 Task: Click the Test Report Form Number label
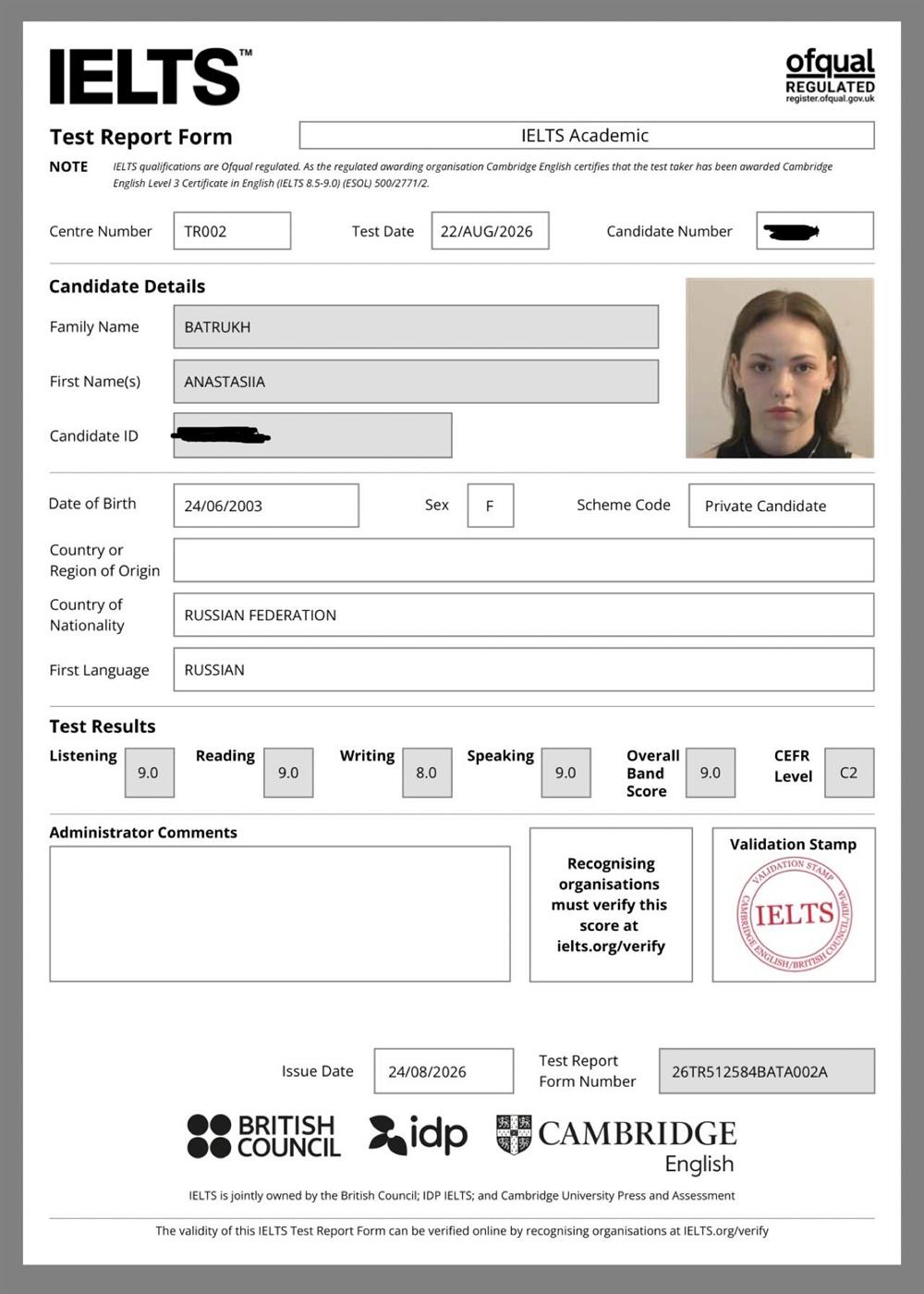pyautogui.click(x=587, y=1071)
